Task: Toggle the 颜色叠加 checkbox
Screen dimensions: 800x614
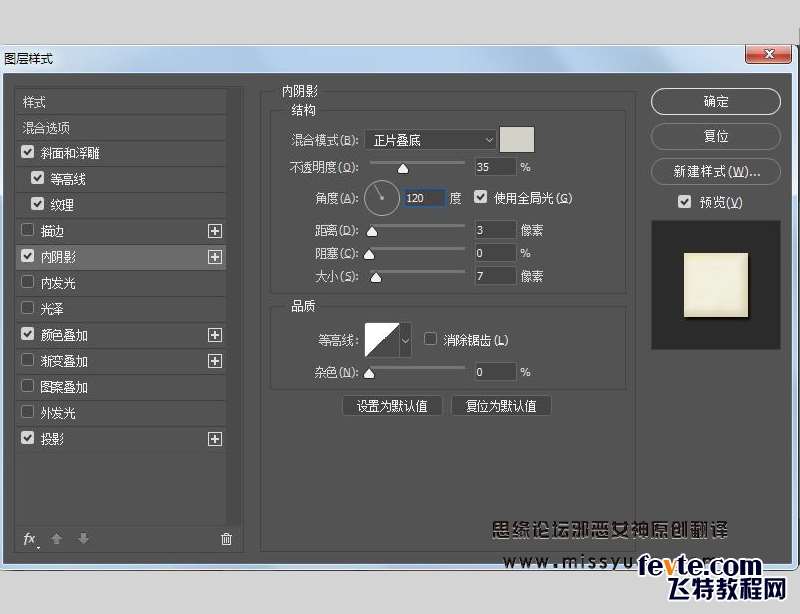Action: pyautogui.click(x=28, y=334)
